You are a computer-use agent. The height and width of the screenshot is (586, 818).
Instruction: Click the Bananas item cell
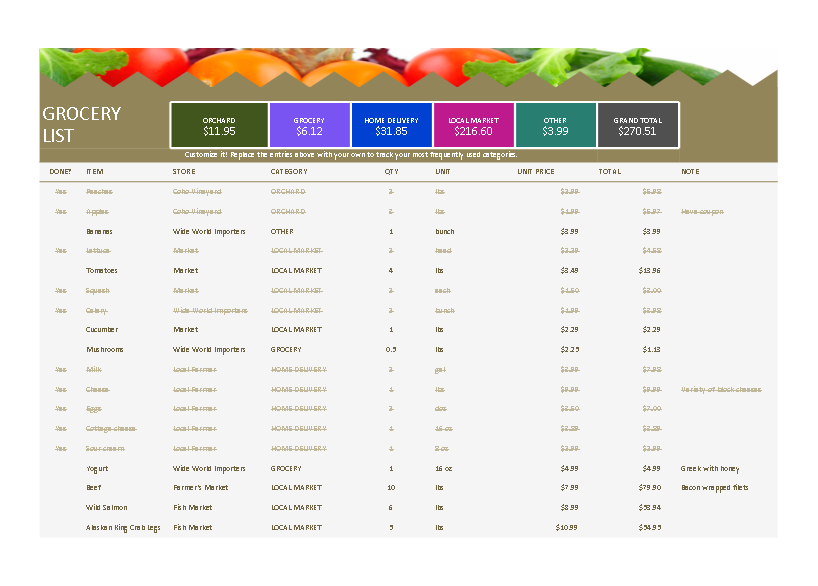point(99,231)
